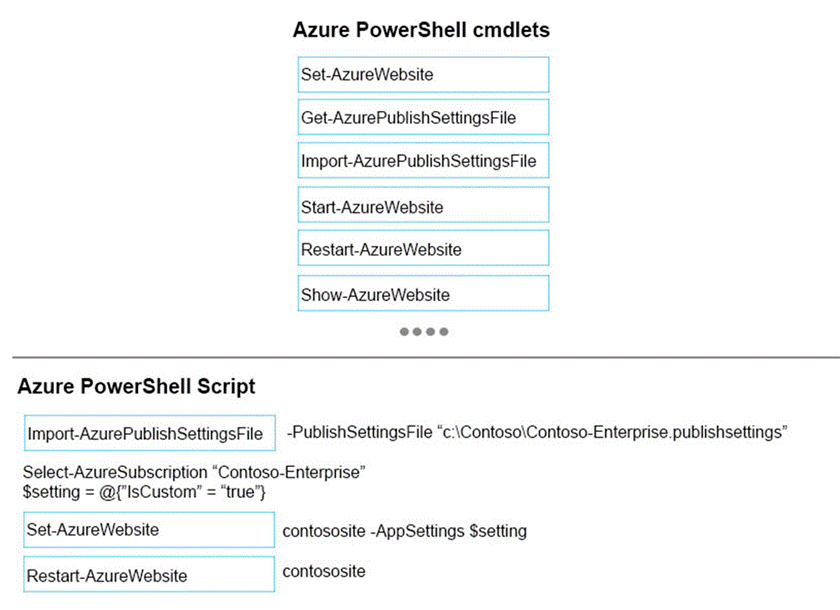This screenshot has width=840, height=610.
Task: Click the "Azure PowerShell cmdlets" heading
Action: pos(421,30)
